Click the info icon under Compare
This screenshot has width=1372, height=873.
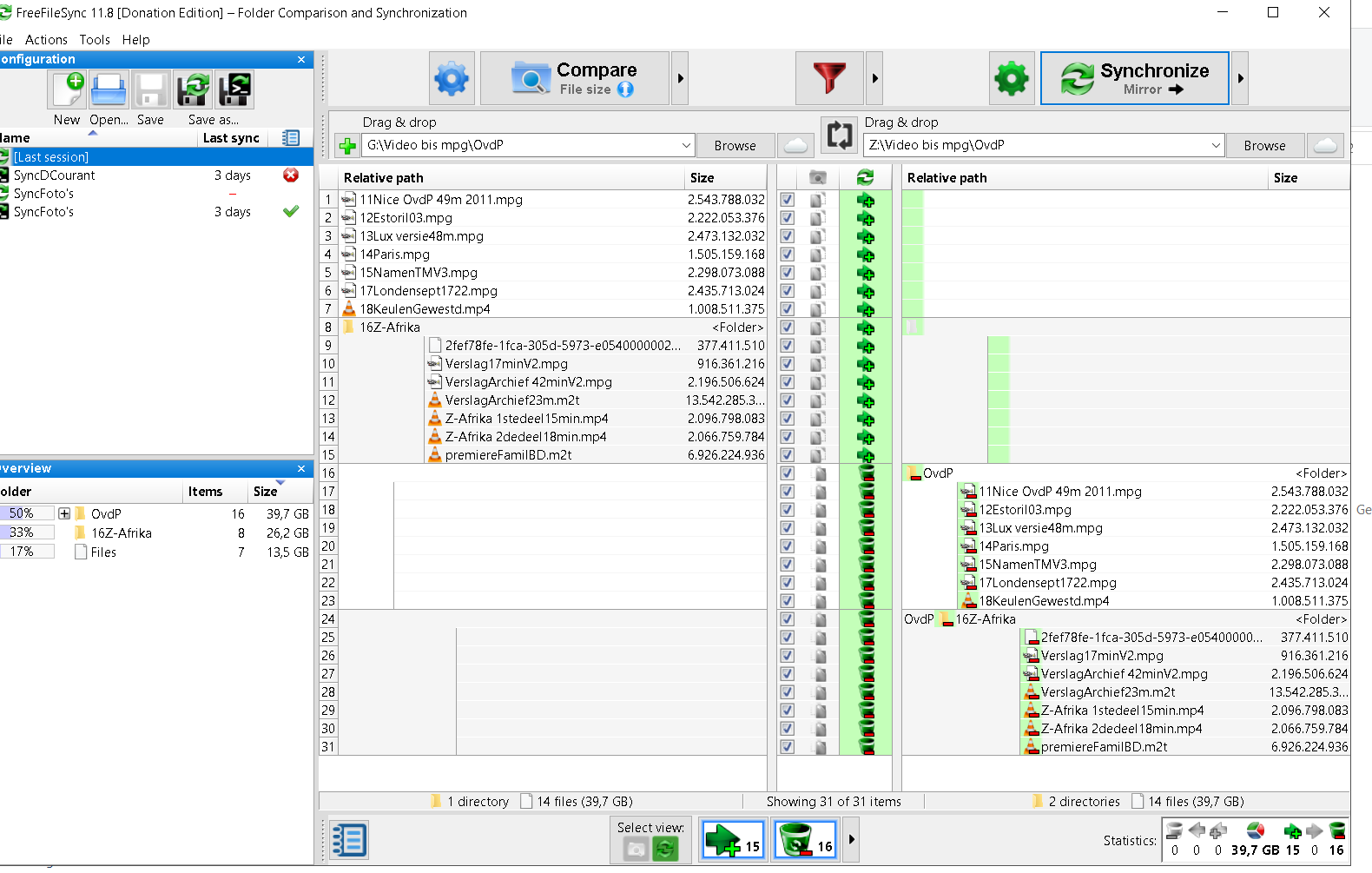[625, 89]
